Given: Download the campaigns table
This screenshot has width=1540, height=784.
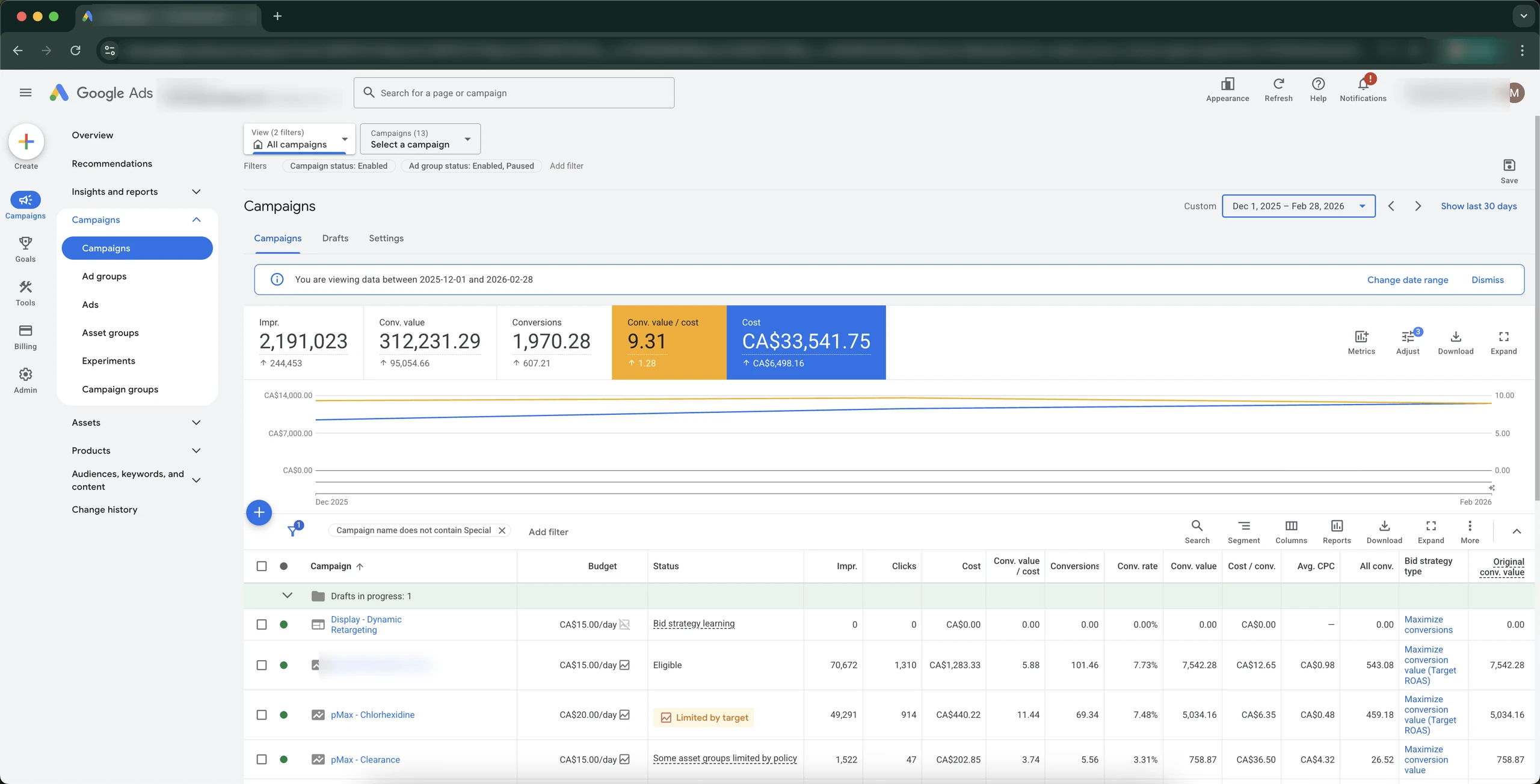Looking at the screenshot, I should pyautogui.click(x=1384, y=532).
